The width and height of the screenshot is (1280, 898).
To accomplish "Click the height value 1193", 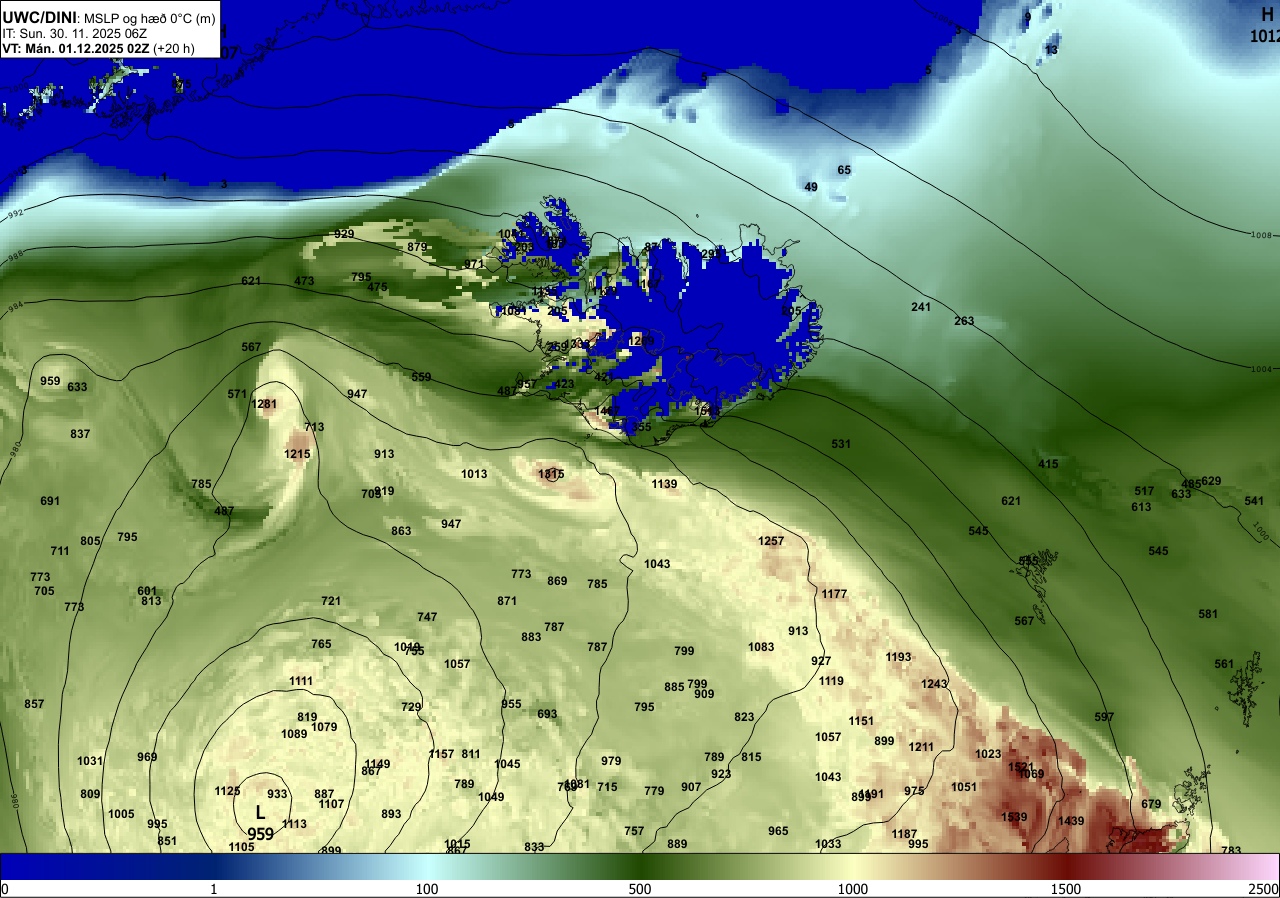I will (x=898, y=657).
